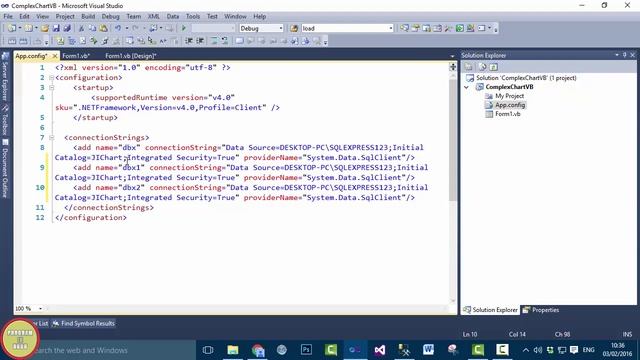The image size is (640, 360).
Task: Open File Explorer from the taskbar
Action: point(233,350)
